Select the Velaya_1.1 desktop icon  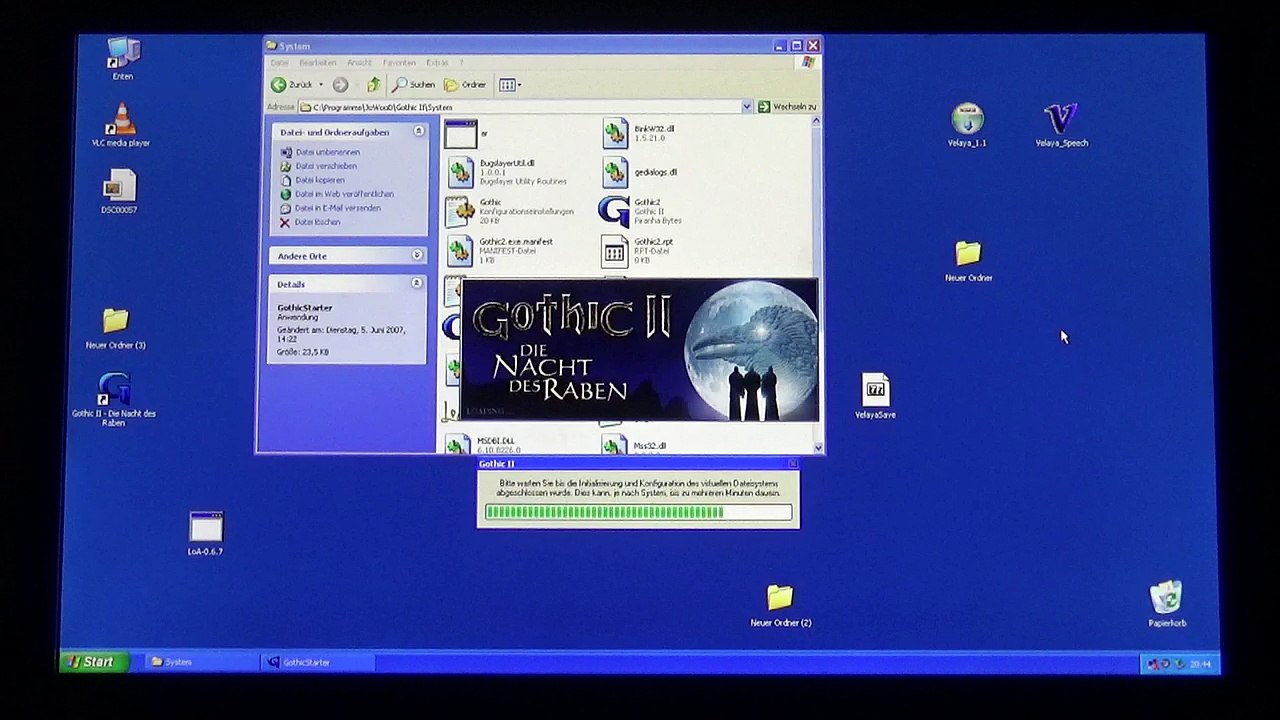point(967,125)
